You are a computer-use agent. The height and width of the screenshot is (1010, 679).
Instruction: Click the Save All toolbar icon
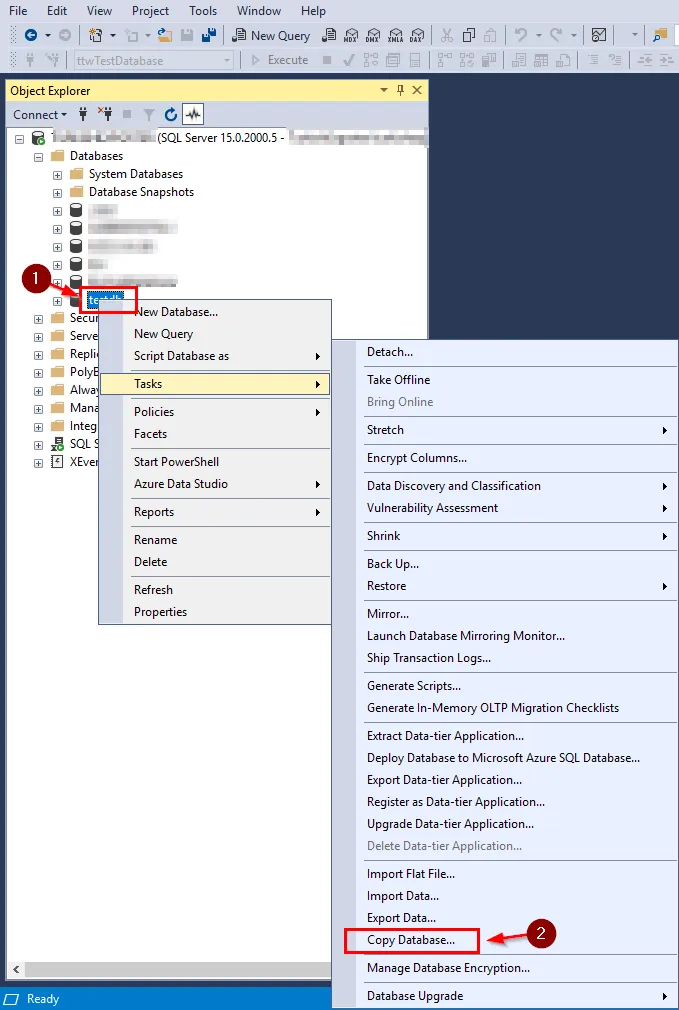(x=210, y=35)
